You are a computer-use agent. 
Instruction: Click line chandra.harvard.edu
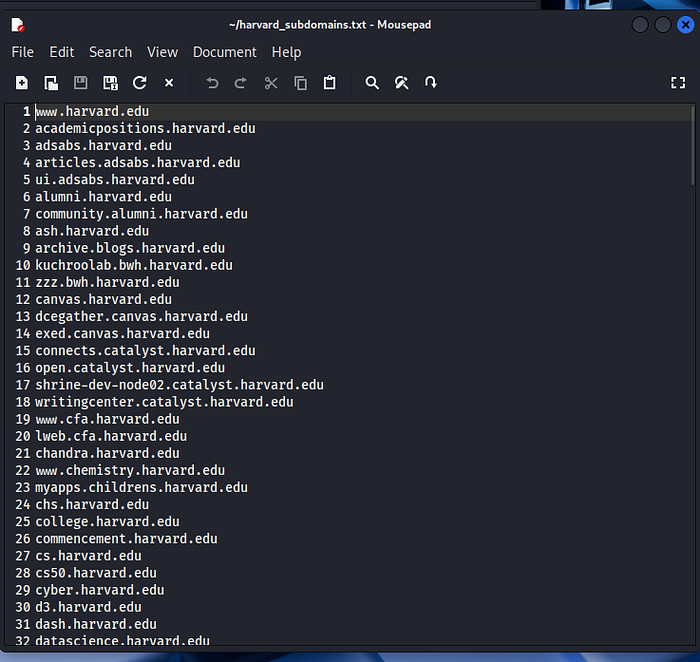coord(108,454)
